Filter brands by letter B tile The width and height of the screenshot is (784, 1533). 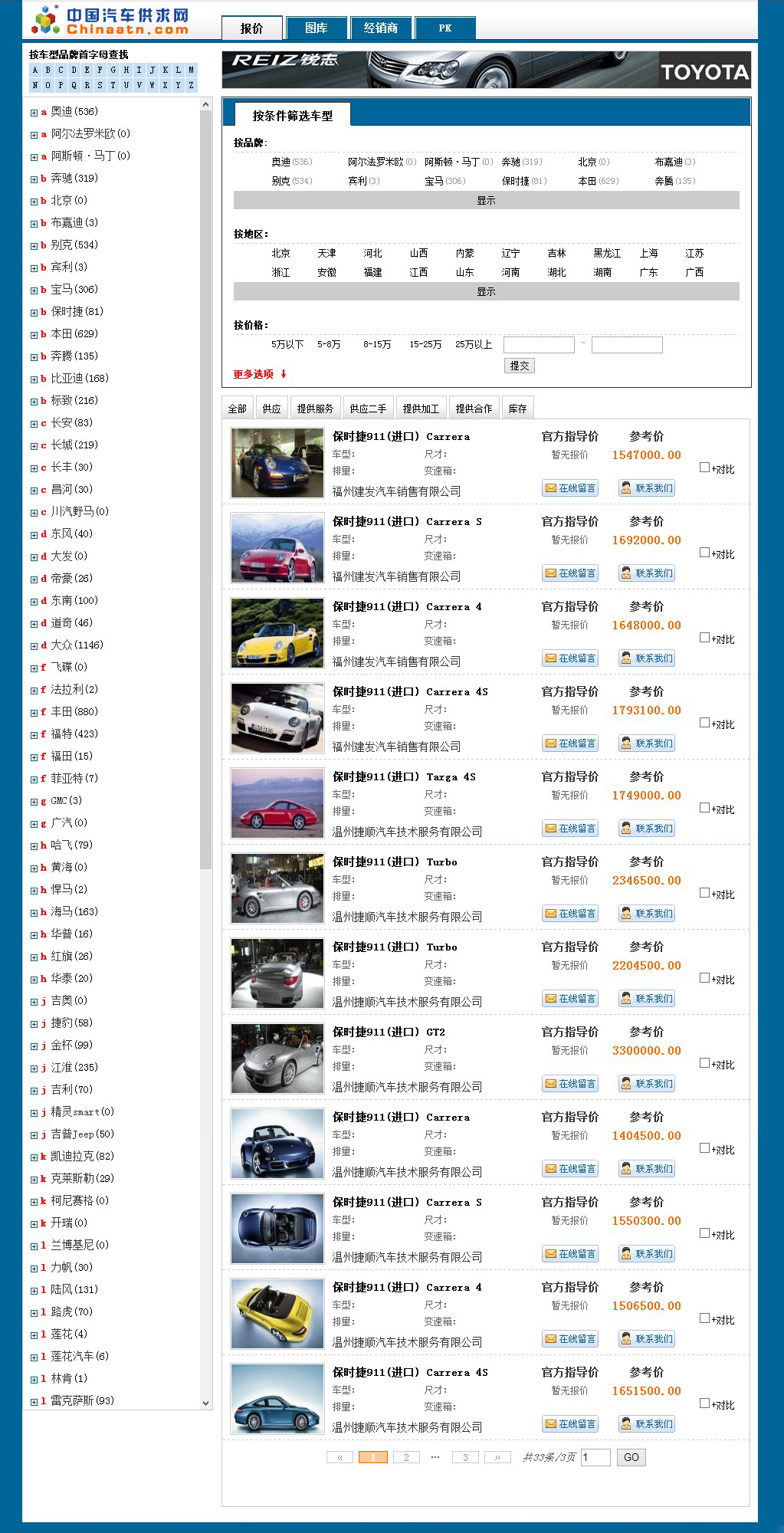pos(48,70)
